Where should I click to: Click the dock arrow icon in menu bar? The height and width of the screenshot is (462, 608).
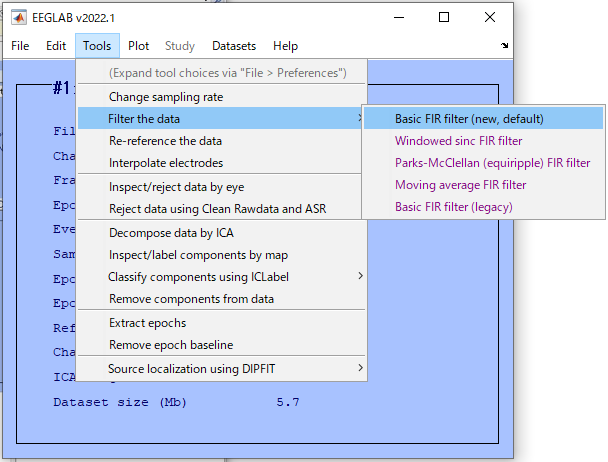point(504,45)
